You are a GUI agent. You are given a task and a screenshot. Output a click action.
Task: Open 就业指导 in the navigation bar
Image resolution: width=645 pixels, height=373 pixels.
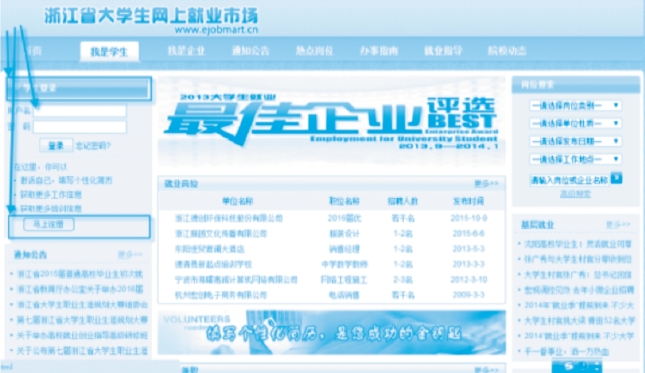click(x=443, y=51)
